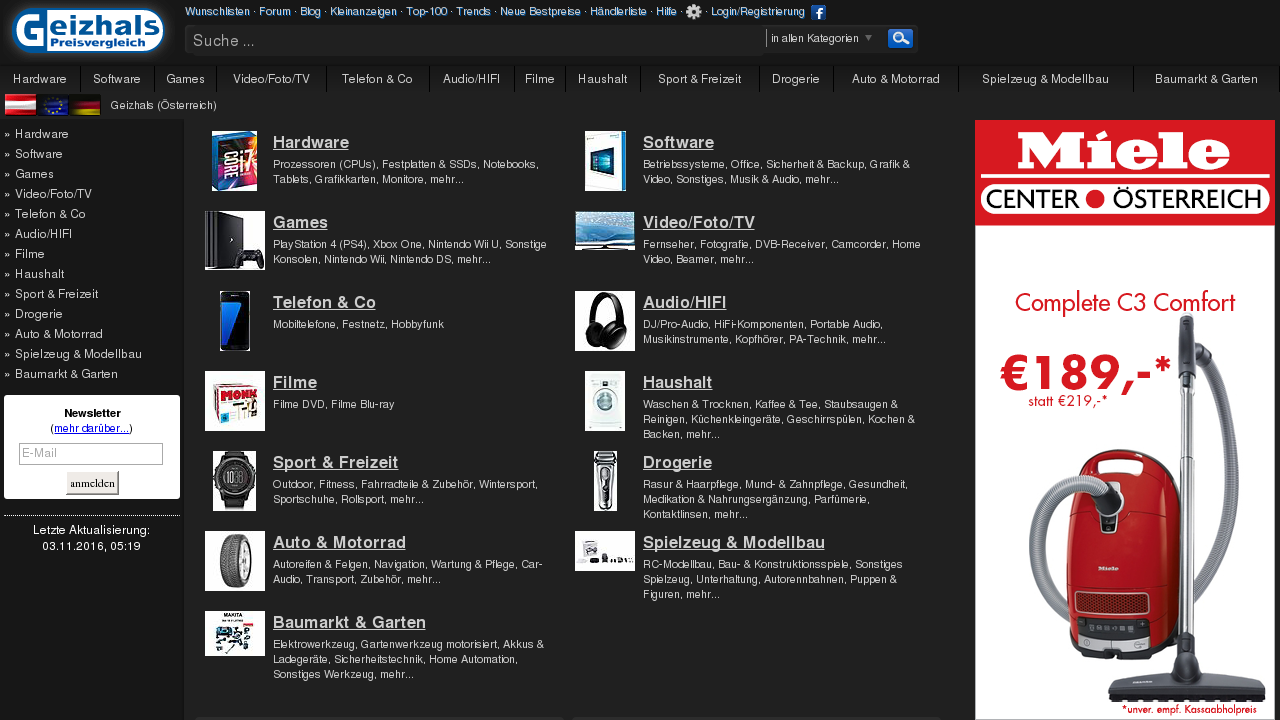Screen dimensions: 1280x720
Task: Open the Hardware category heading
Action: click(x=311, y=142)
